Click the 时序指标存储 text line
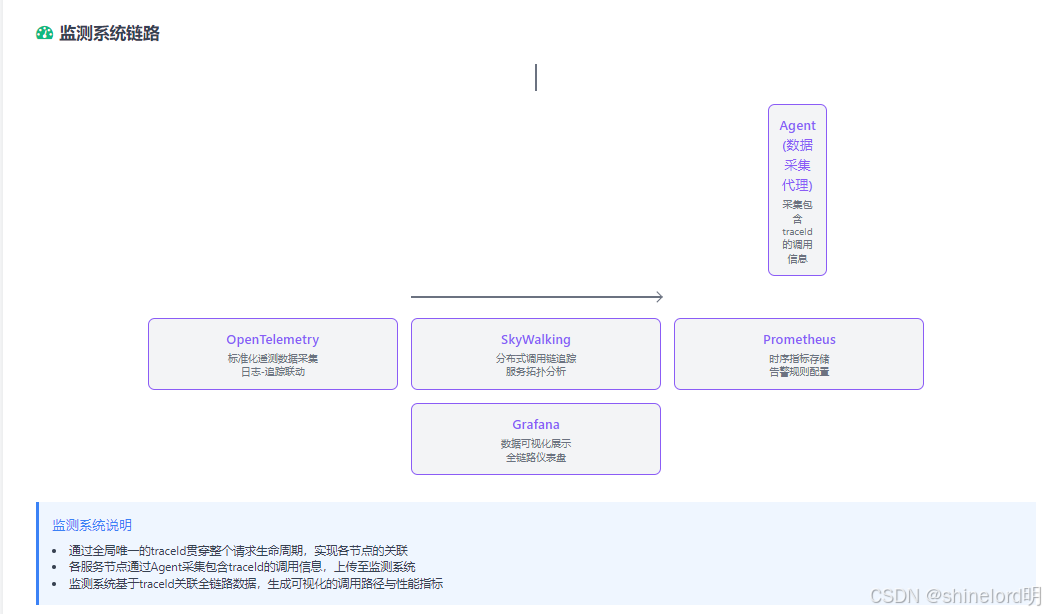This screenshot has height=614, width=1046. 799,358
